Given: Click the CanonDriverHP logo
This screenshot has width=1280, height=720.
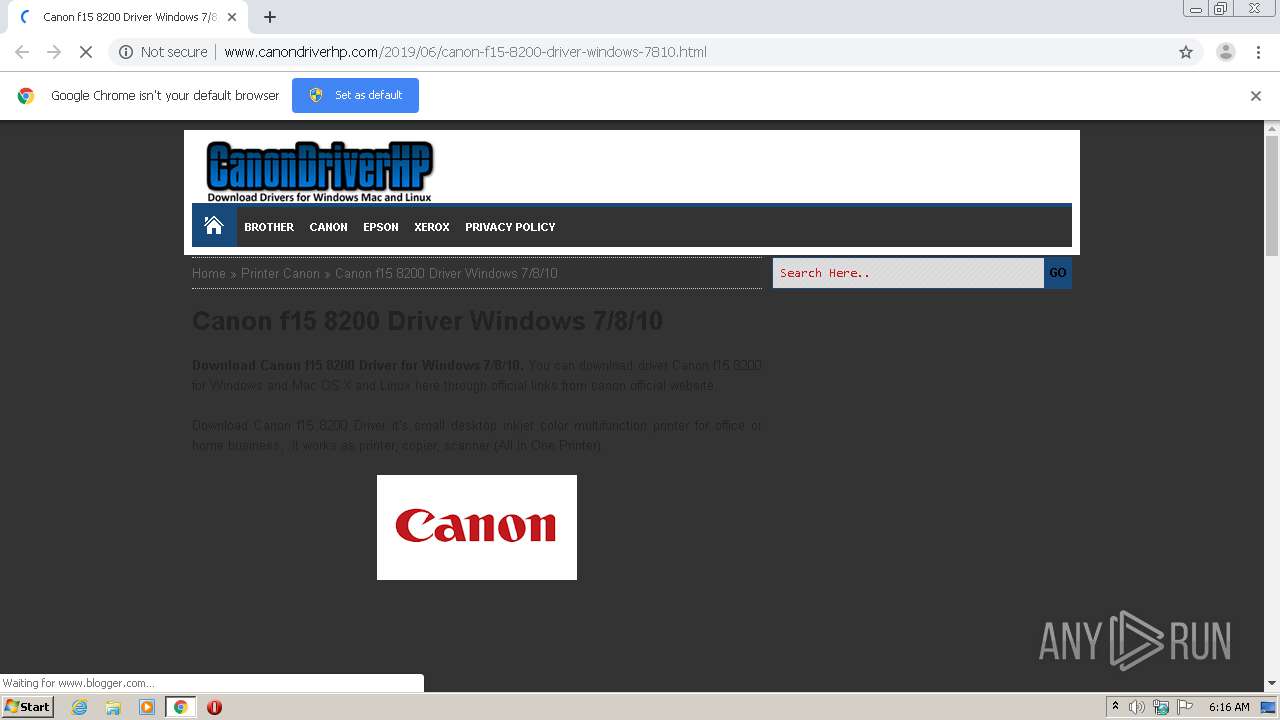Looking at the screenshot, I should point(319,171).
